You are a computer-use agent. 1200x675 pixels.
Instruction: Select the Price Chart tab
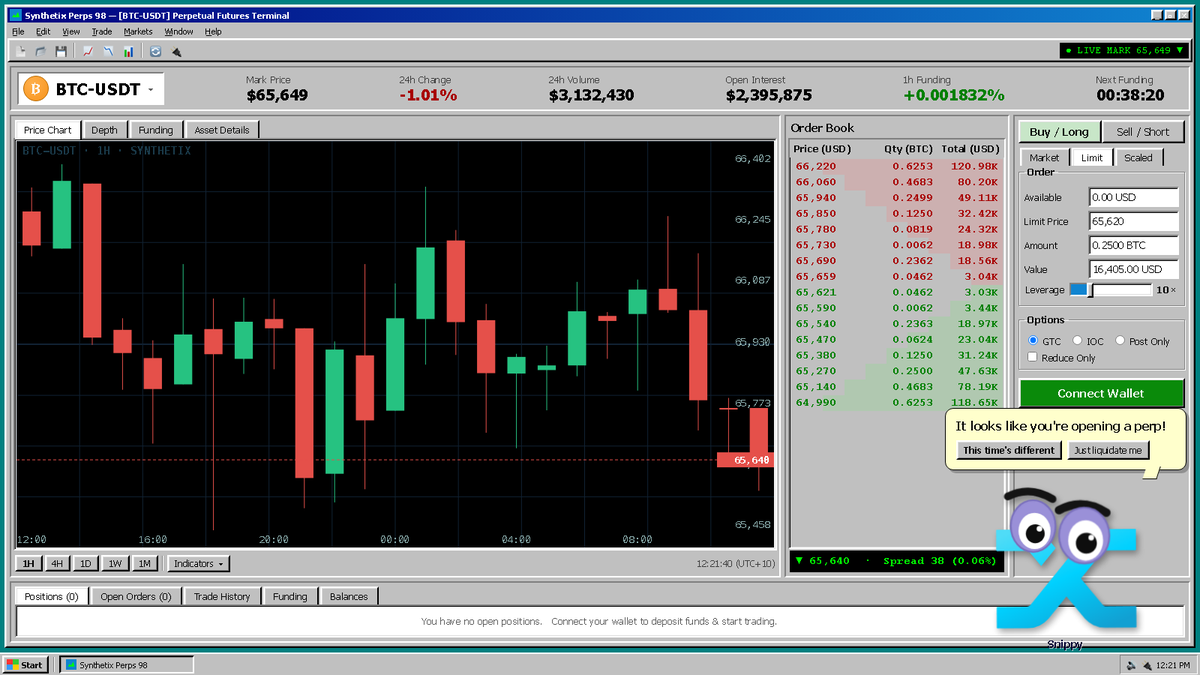(48, 130)
